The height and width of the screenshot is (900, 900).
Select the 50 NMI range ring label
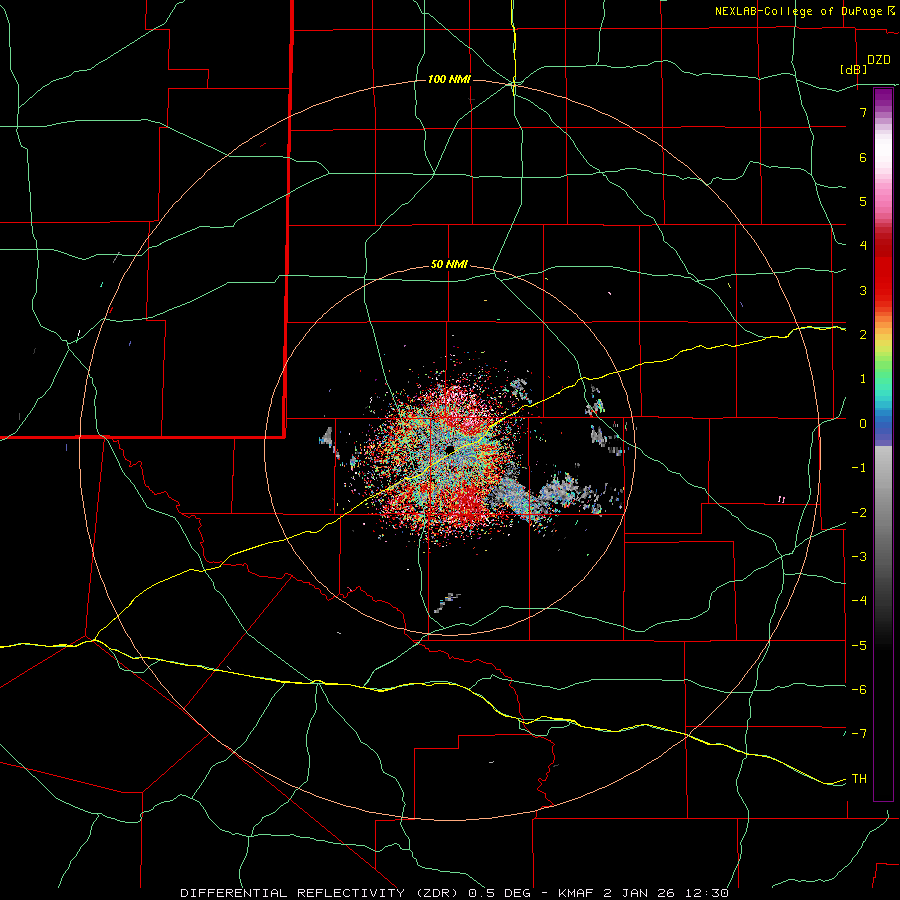pyautogui.click(x=449, y=264)
